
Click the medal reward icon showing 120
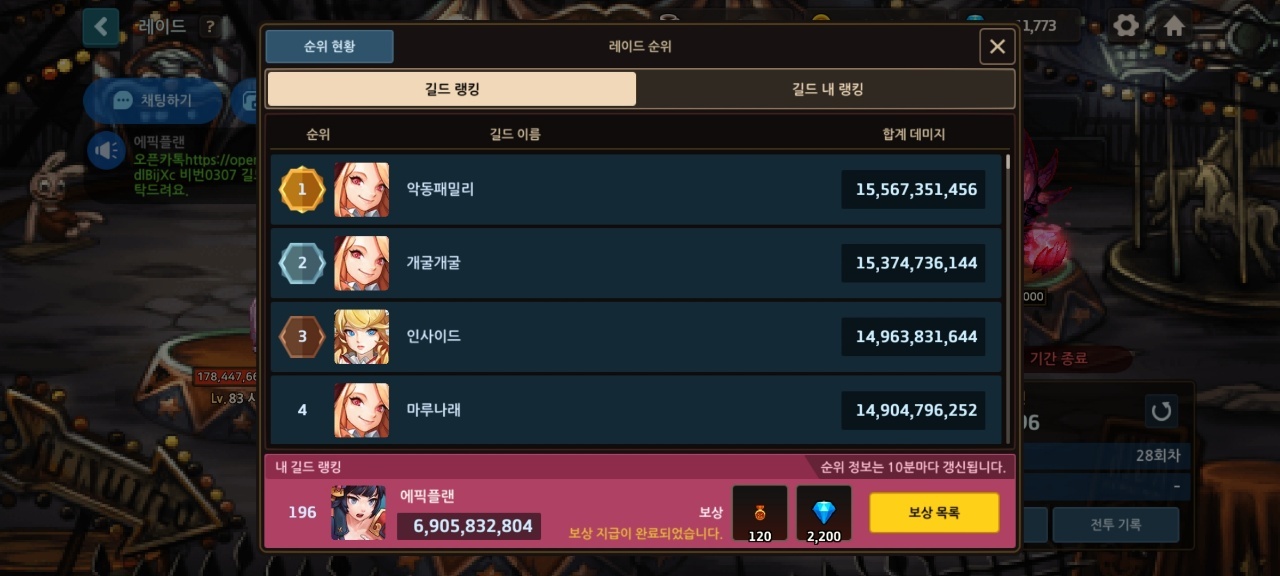[x=760, y=513]
